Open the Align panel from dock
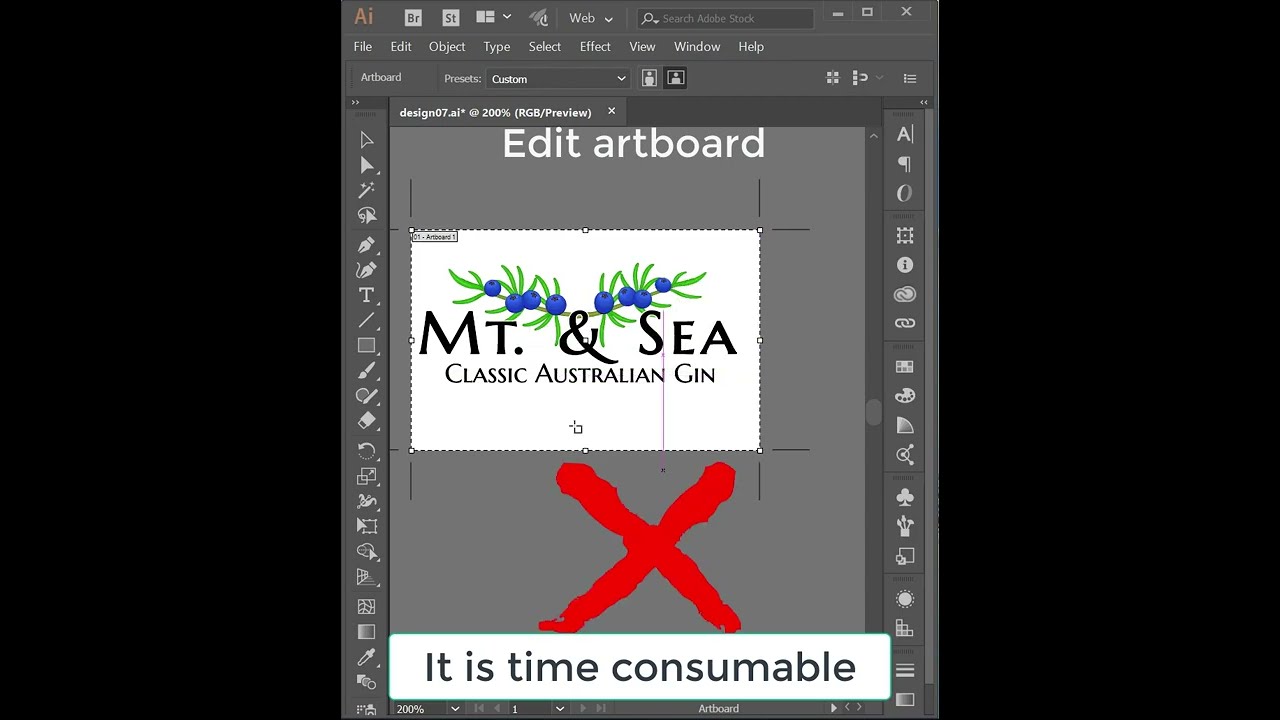This screenshot has height=720, width=1280. click(905, 628)
